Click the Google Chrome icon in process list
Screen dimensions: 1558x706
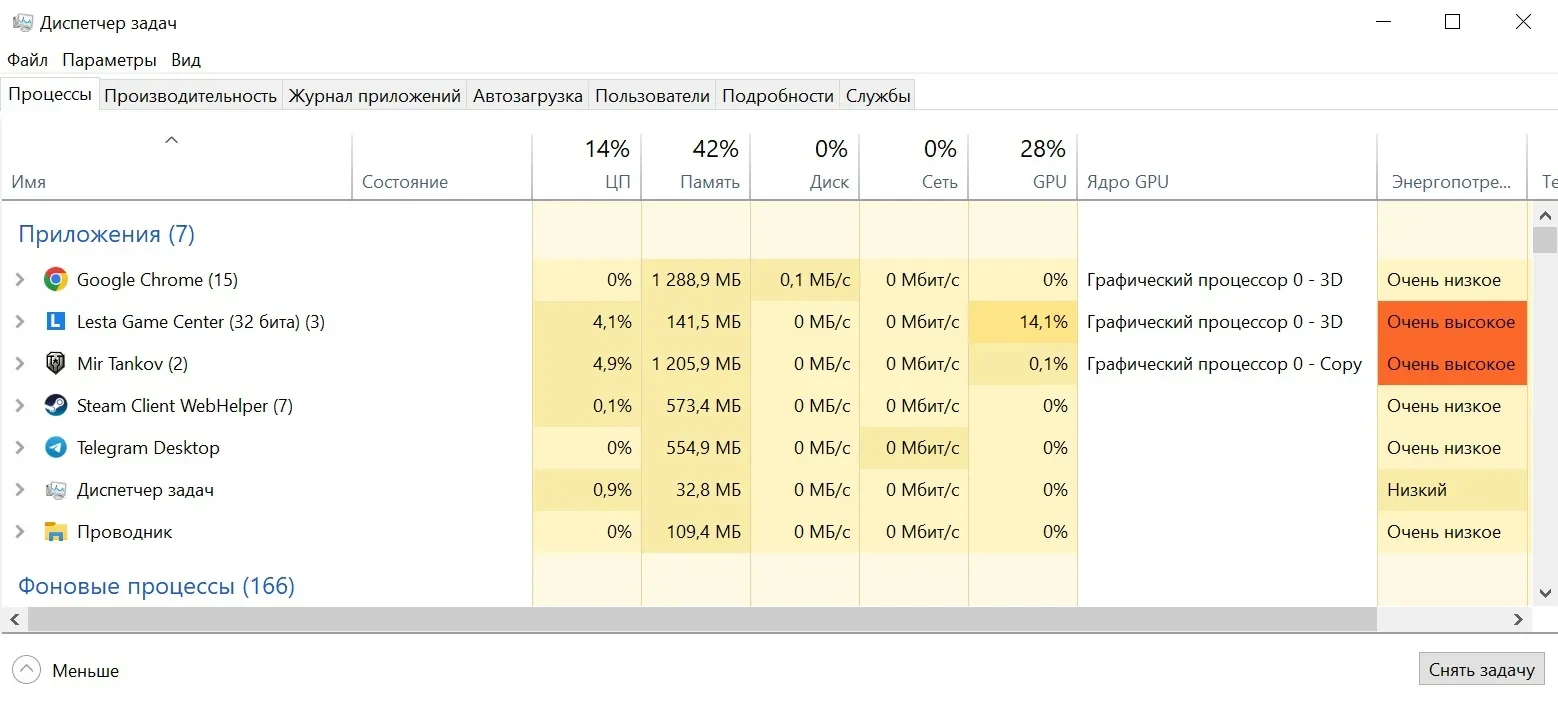coord(56,280)
